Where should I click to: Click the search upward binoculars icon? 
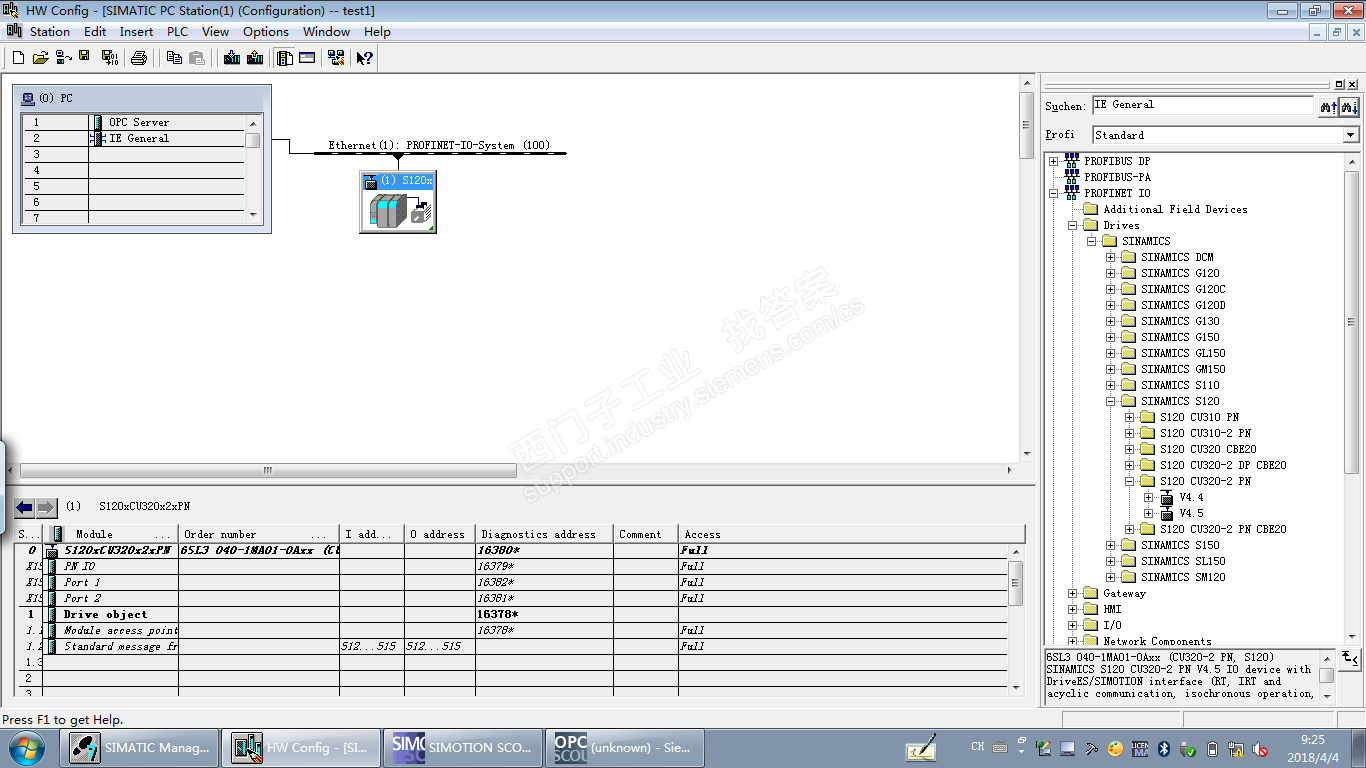(1329, 106)
